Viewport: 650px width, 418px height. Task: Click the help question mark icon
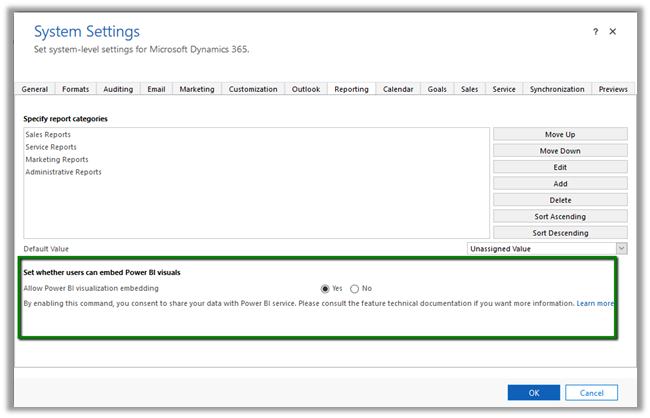pos(598,31)
